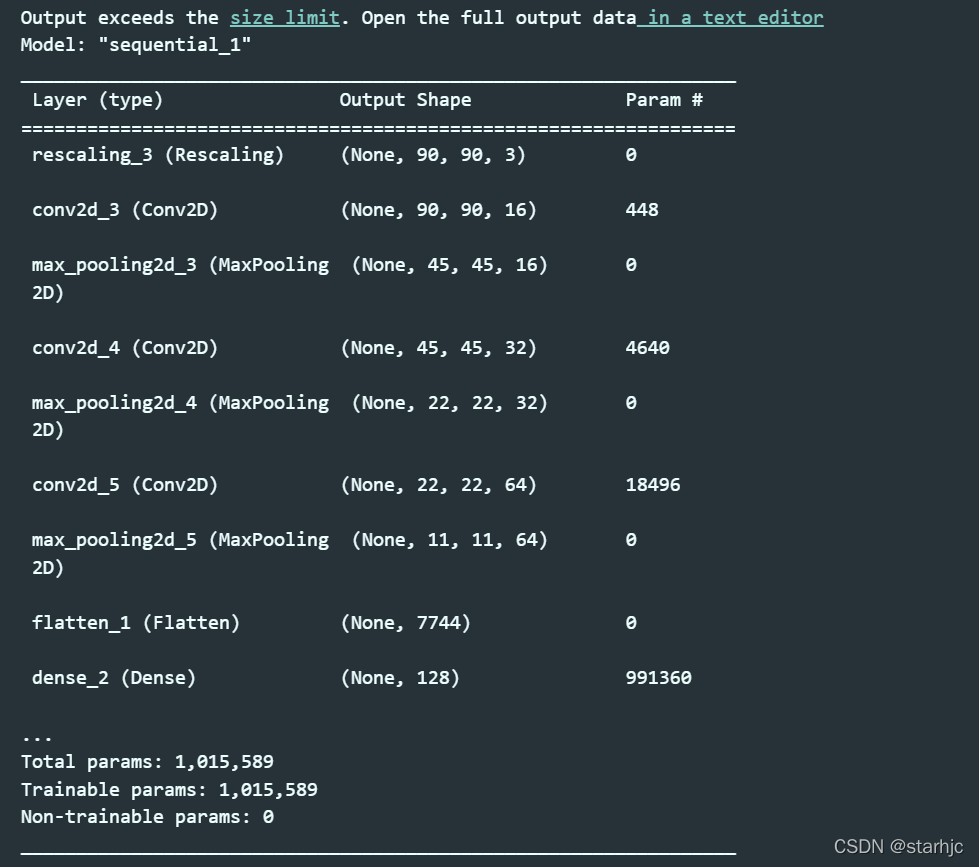Select the (None, 7744) output shape
The width and height of the screenshot is (979, 867).
pos(406,623)
